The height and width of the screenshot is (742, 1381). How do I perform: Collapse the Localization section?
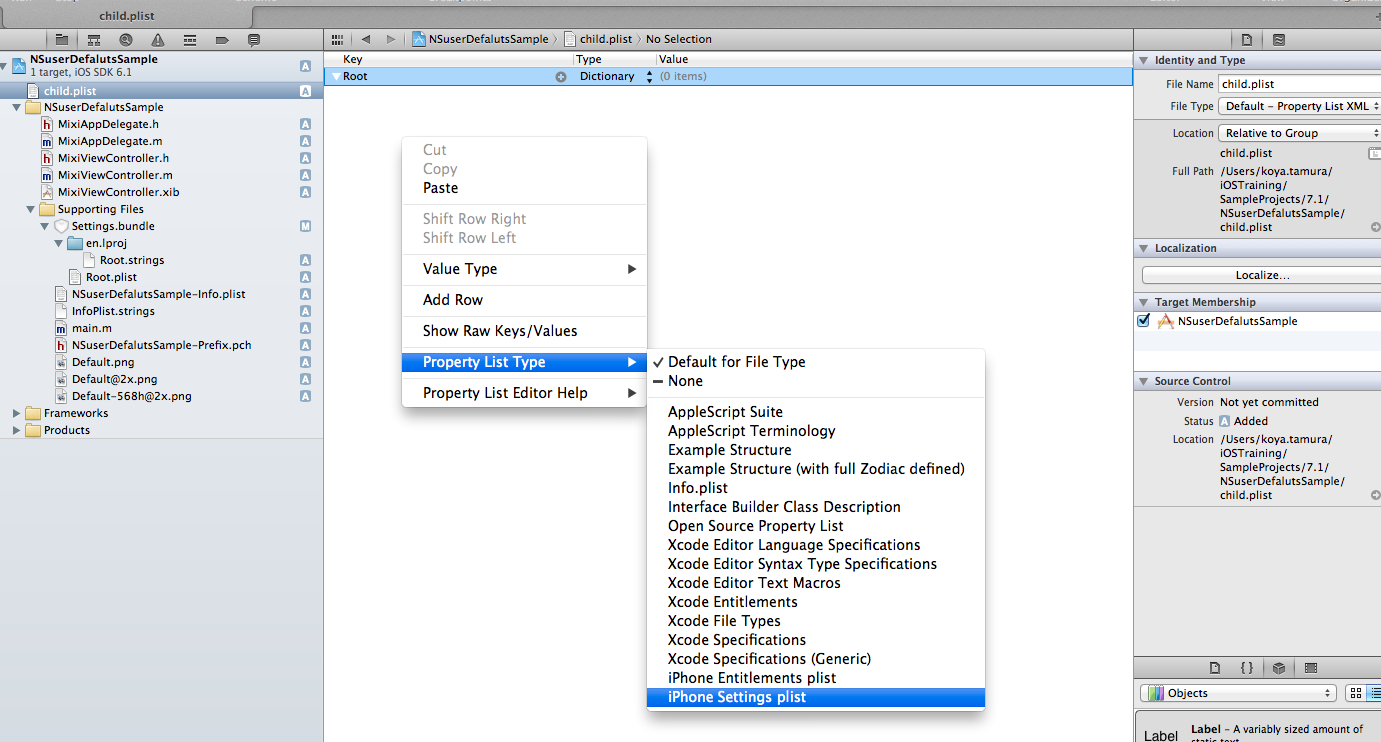tap(1144, 248)
